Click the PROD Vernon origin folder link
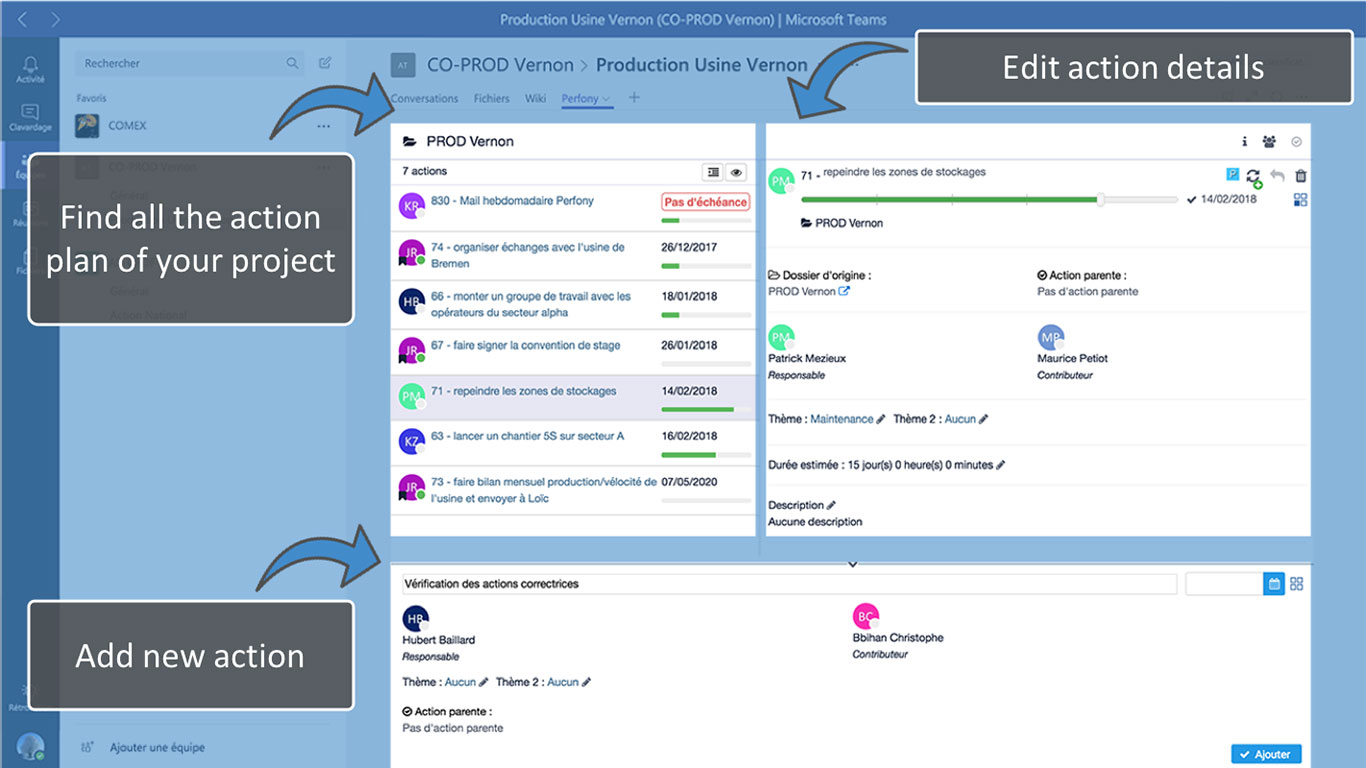The height and width of the screenshot is (768, 1366). (803, 292)
